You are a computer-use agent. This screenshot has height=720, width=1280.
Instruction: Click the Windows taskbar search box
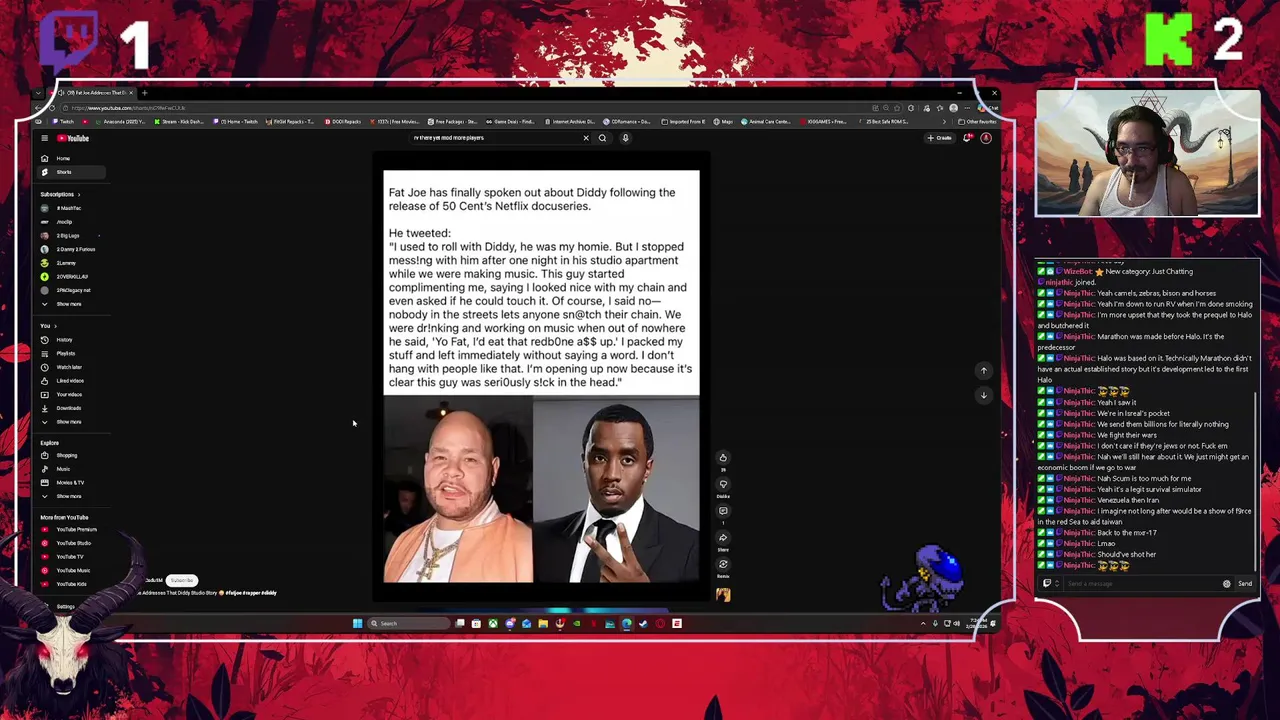coord(410,624)
